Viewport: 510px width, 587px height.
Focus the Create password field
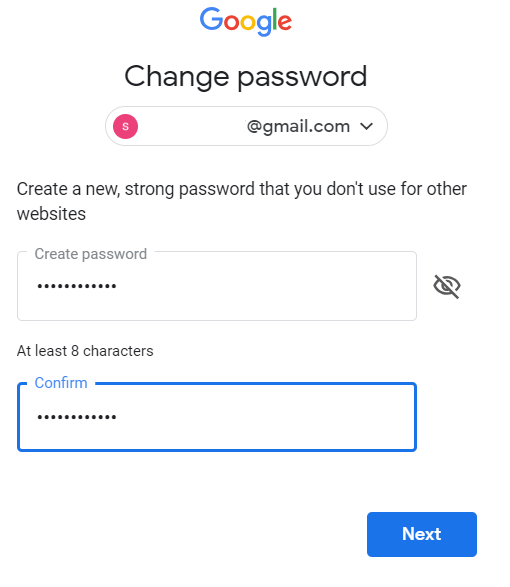pos(217,286)
